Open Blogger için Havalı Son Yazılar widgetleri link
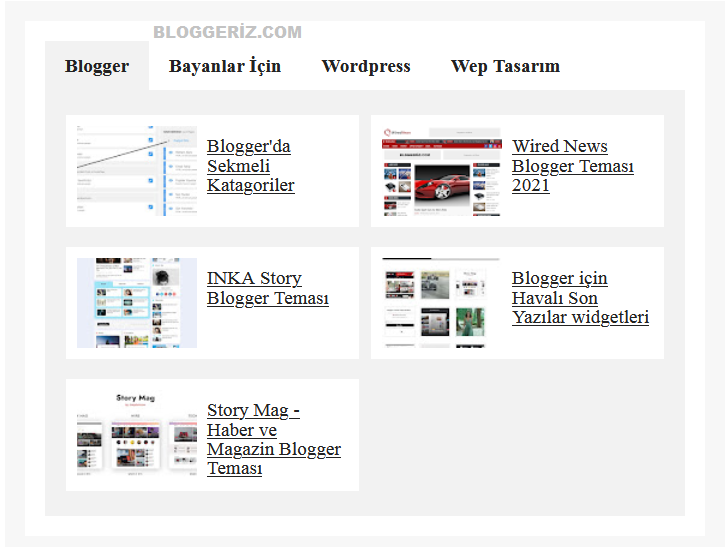This screenshot has height=547, width=725. tap(580, 298)
